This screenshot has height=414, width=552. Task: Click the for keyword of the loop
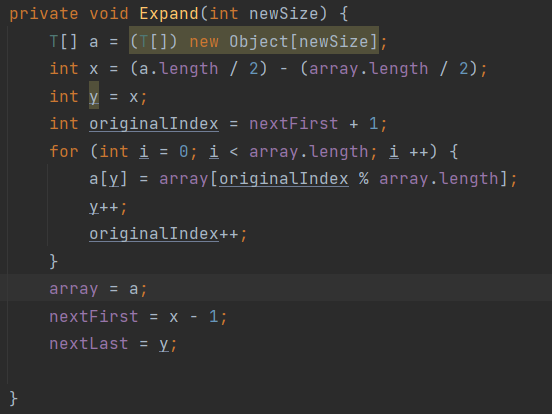coord(64,151)
